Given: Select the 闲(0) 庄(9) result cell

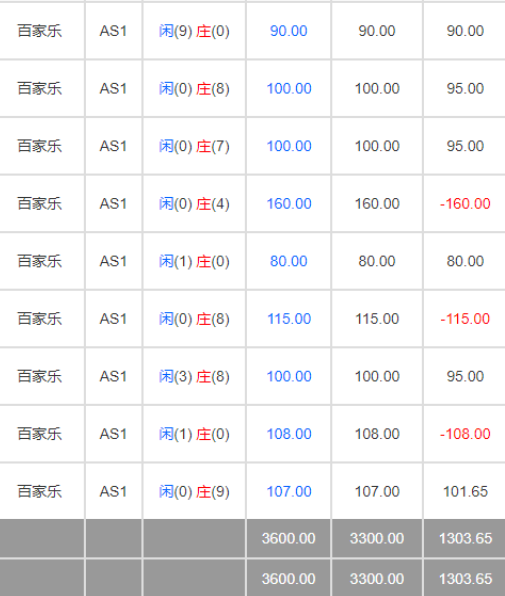Looking at the screenshot, I should [x=194, y=492].
